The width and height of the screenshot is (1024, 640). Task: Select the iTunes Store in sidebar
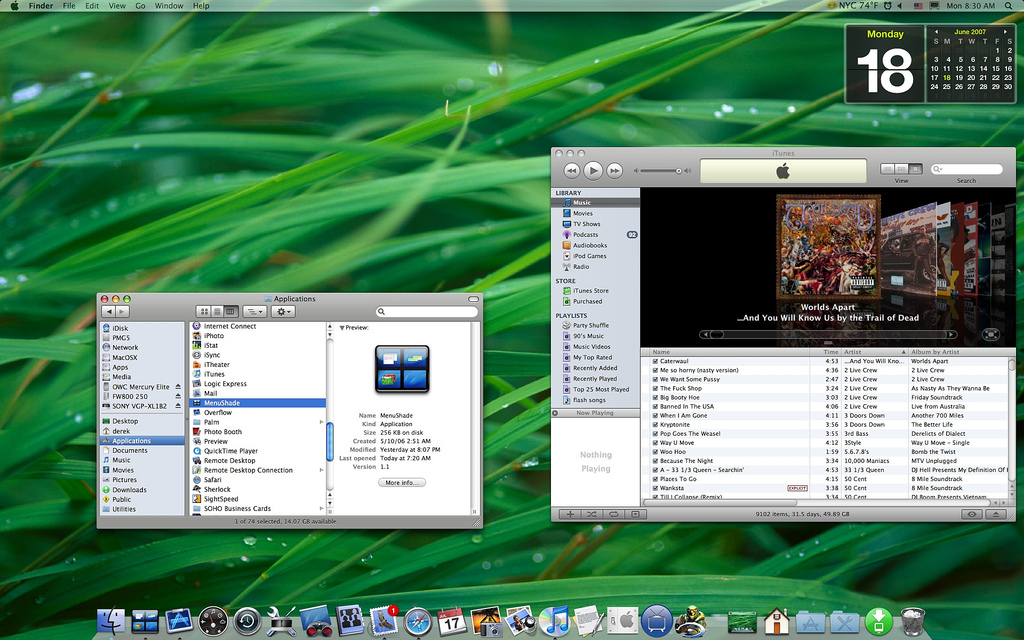(x=590, y=291)
